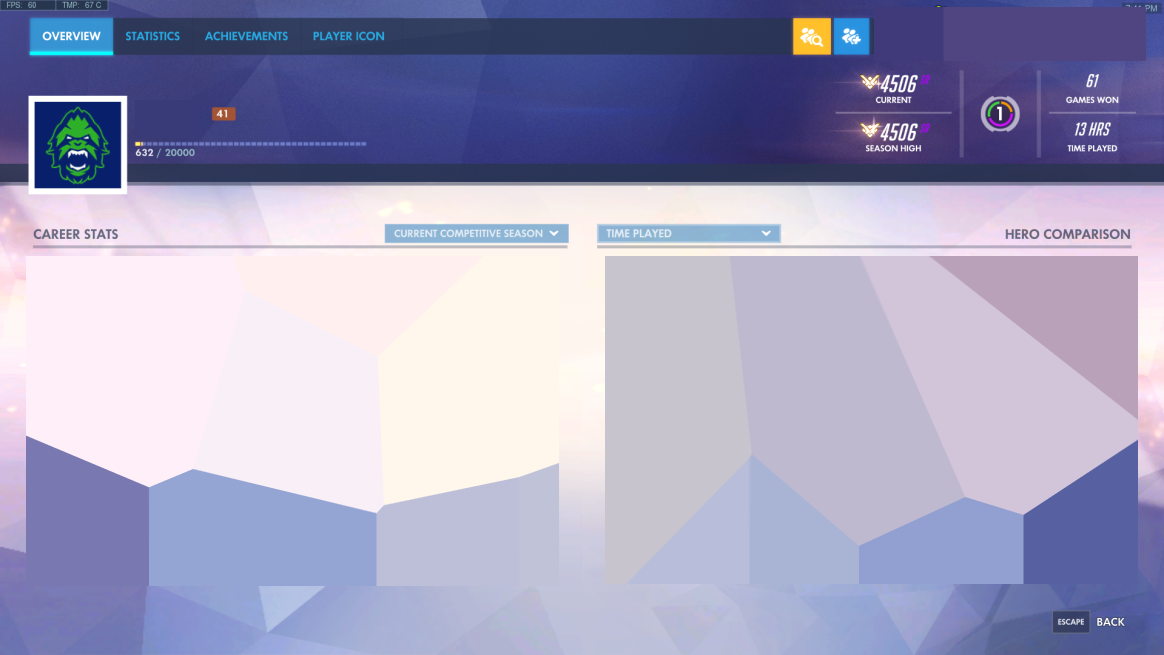
Task: Click the current rating rank emblem
Action: tap(869, 82)
